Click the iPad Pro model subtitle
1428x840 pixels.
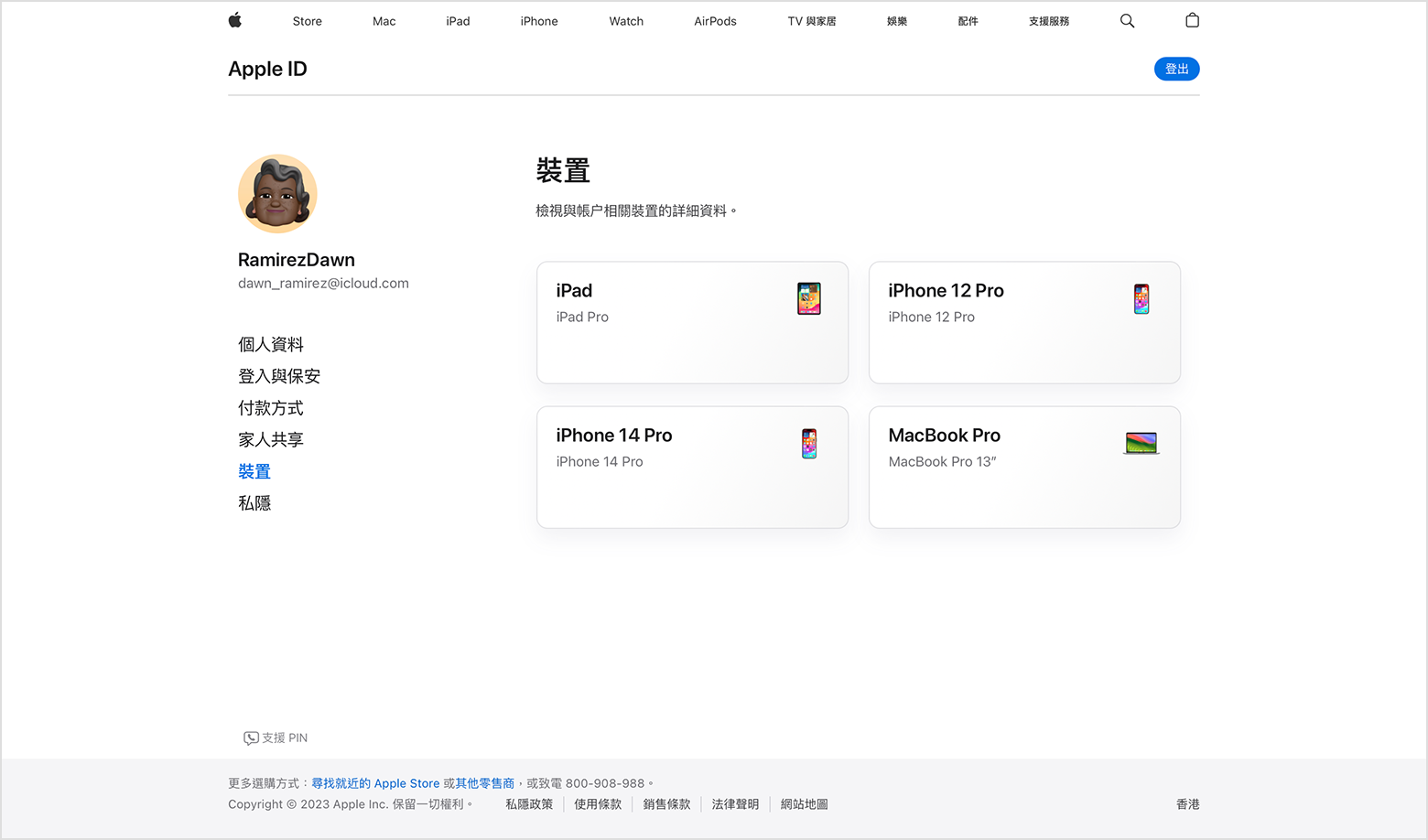582,318
